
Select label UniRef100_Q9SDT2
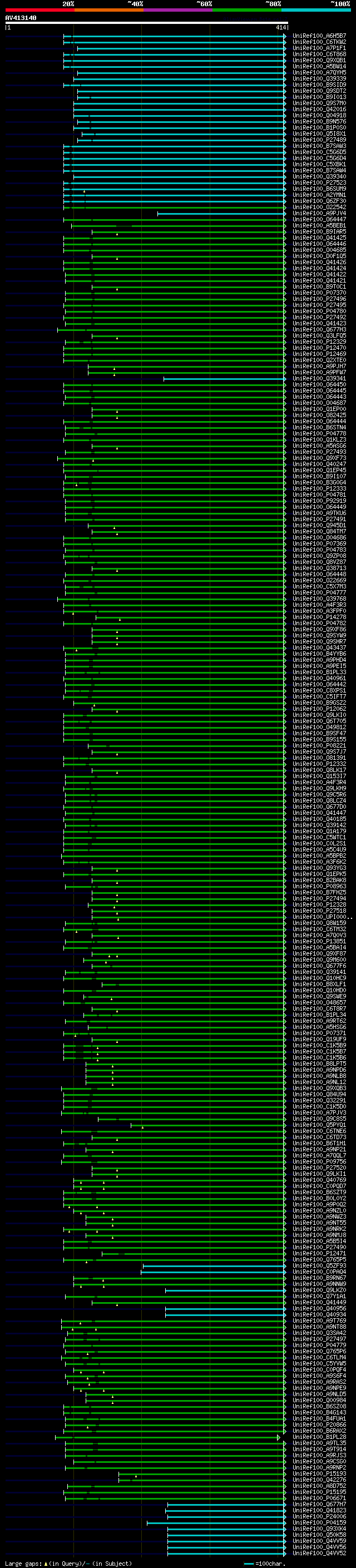point(319,91)
